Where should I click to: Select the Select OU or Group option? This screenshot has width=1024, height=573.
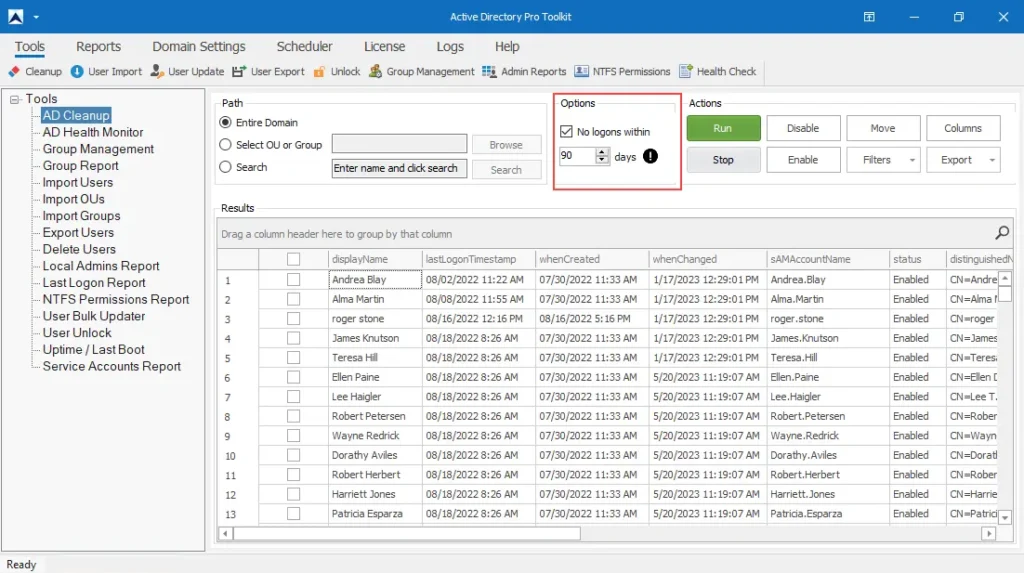(x=225, y=144)
